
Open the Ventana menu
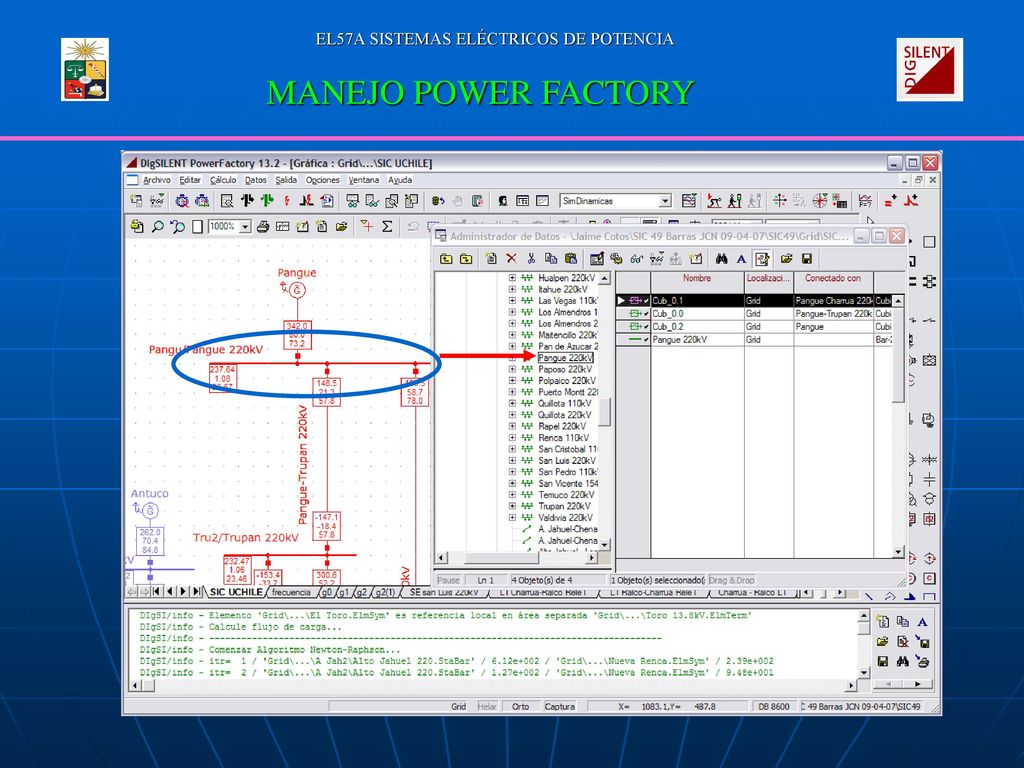coord(364,180)
